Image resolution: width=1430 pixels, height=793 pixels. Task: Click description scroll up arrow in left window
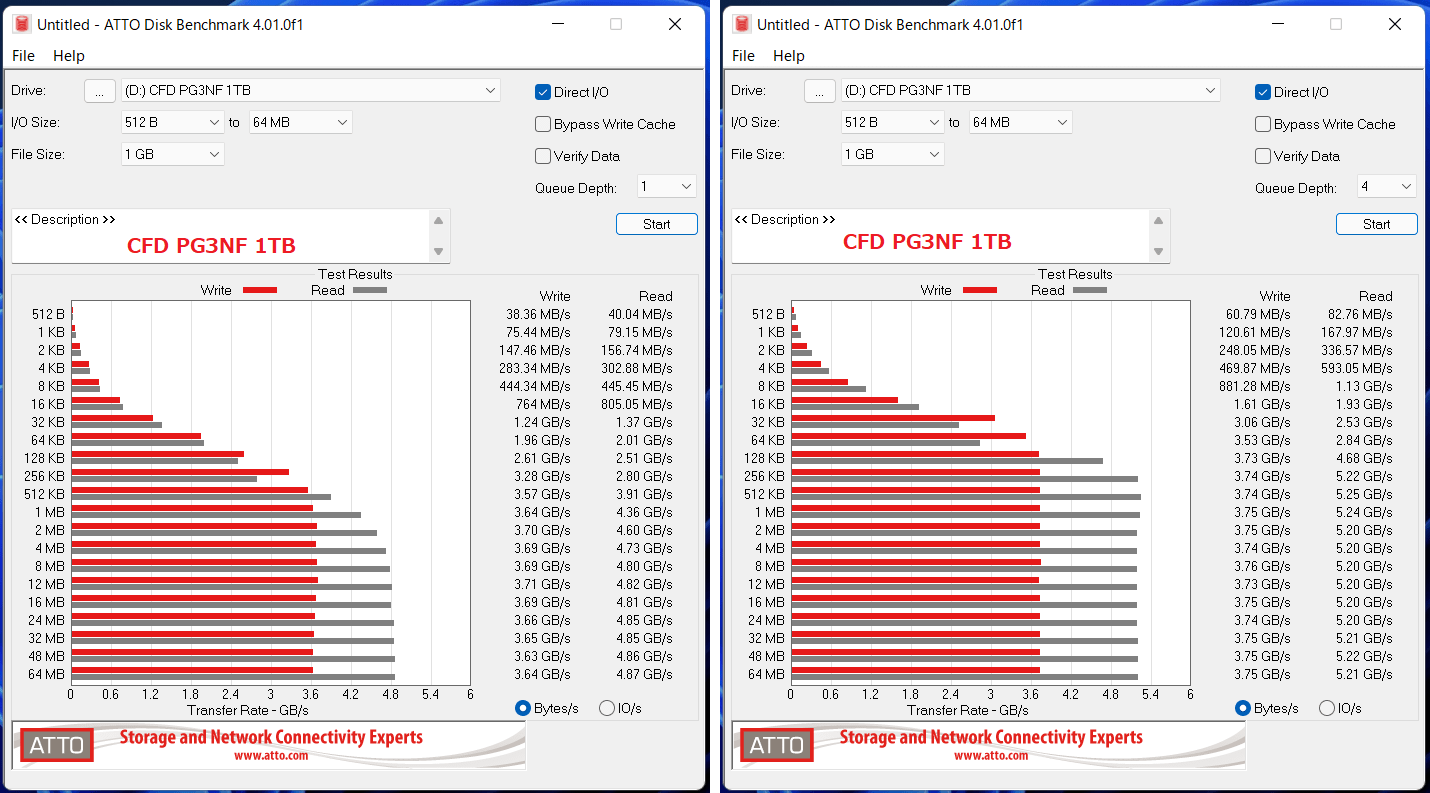click(x=438, y=221)
